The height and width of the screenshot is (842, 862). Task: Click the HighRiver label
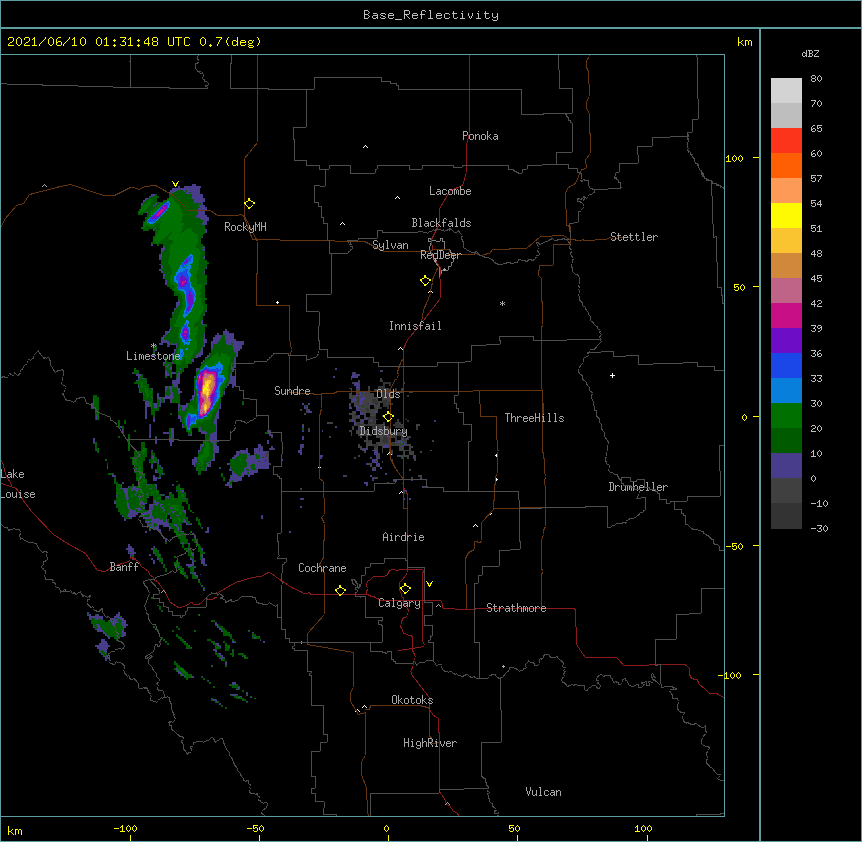430,743
